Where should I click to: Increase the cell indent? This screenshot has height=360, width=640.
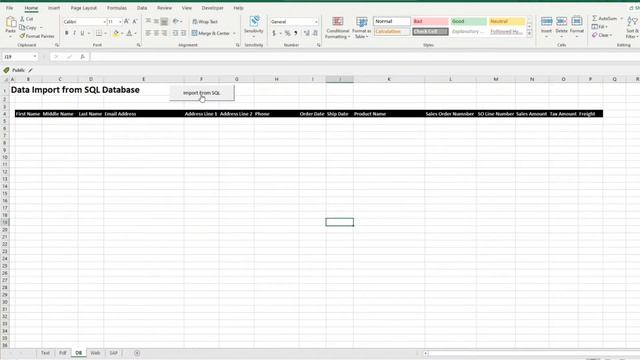pyautogui.click(x=183, y=33)
